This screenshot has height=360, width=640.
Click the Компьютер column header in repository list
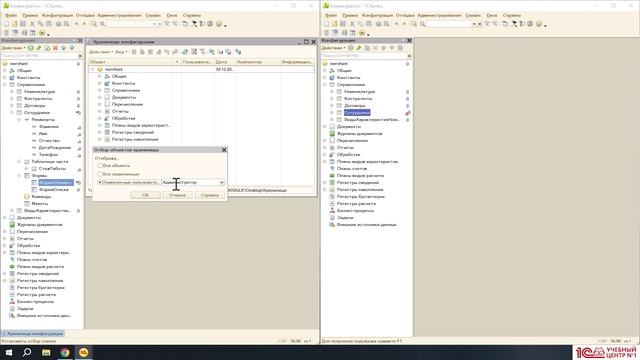(258, 62)
